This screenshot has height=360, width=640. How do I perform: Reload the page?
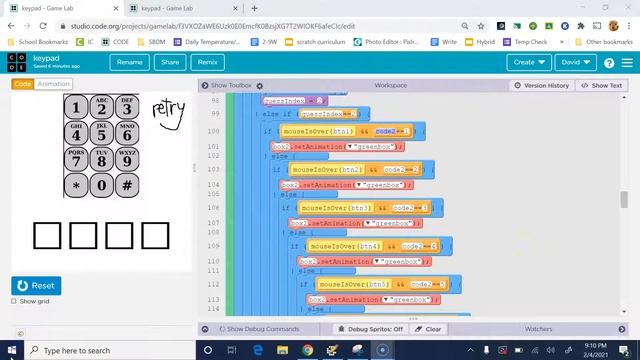coord(43,26)
